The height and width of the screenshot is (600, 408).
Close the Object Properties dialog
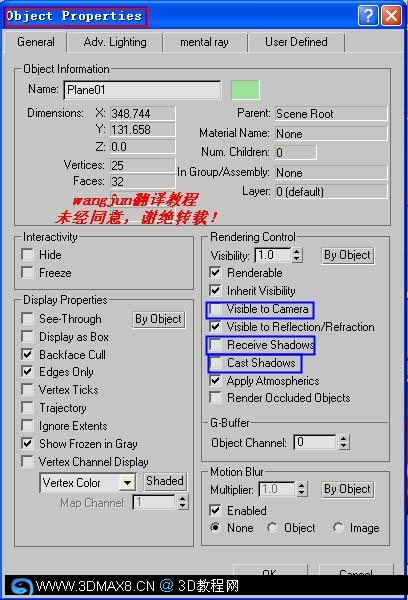click(x=392, y=16)
